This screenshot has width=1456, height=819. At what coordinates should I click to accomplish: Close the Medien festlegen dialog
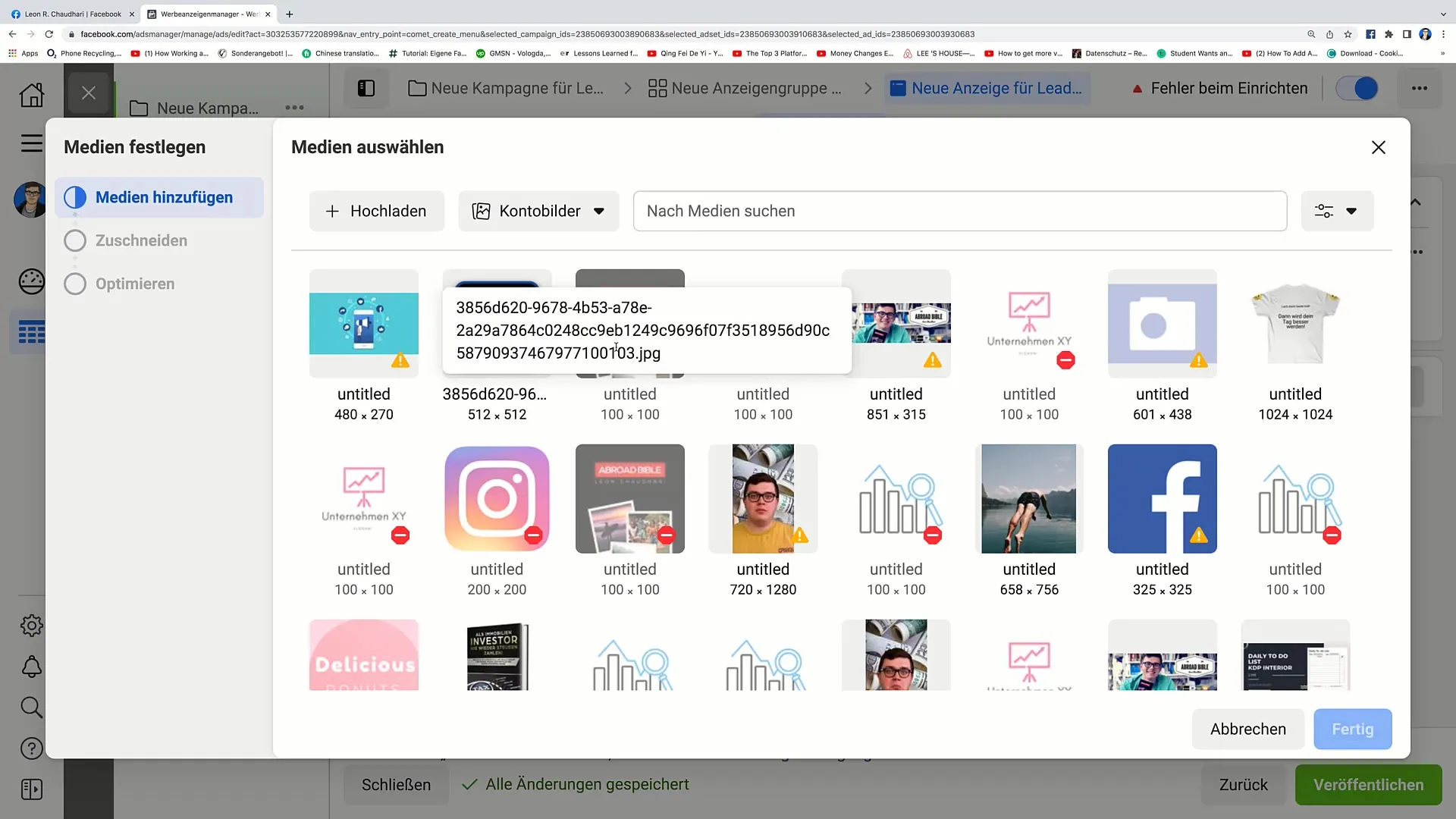tap(1378, 147)
